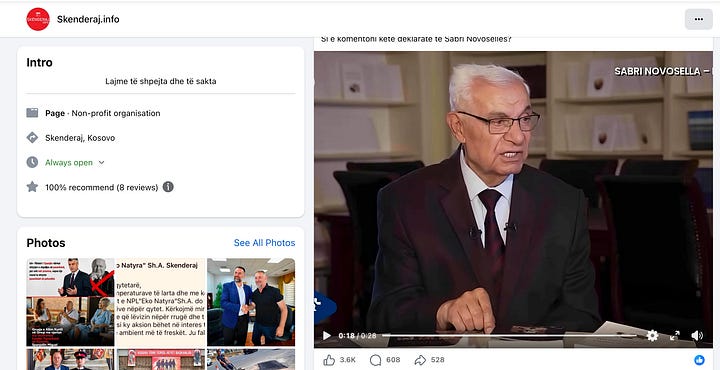
Task: Expand video to fullscreen
Action: click(675, 336)
